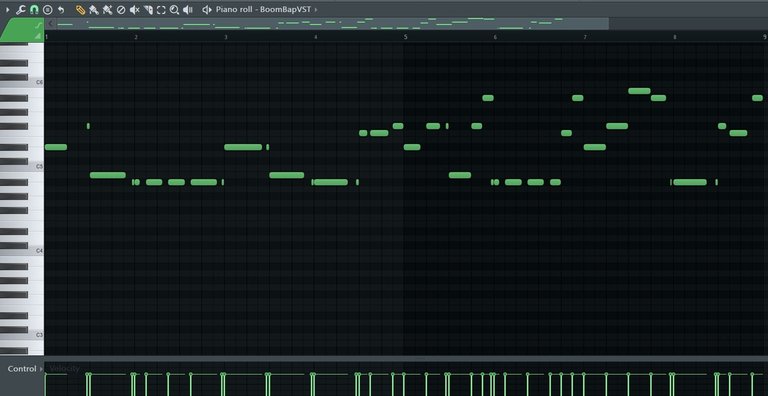Toggle the note preview speaker icon

pyautogui.click(x=206, y=10)
